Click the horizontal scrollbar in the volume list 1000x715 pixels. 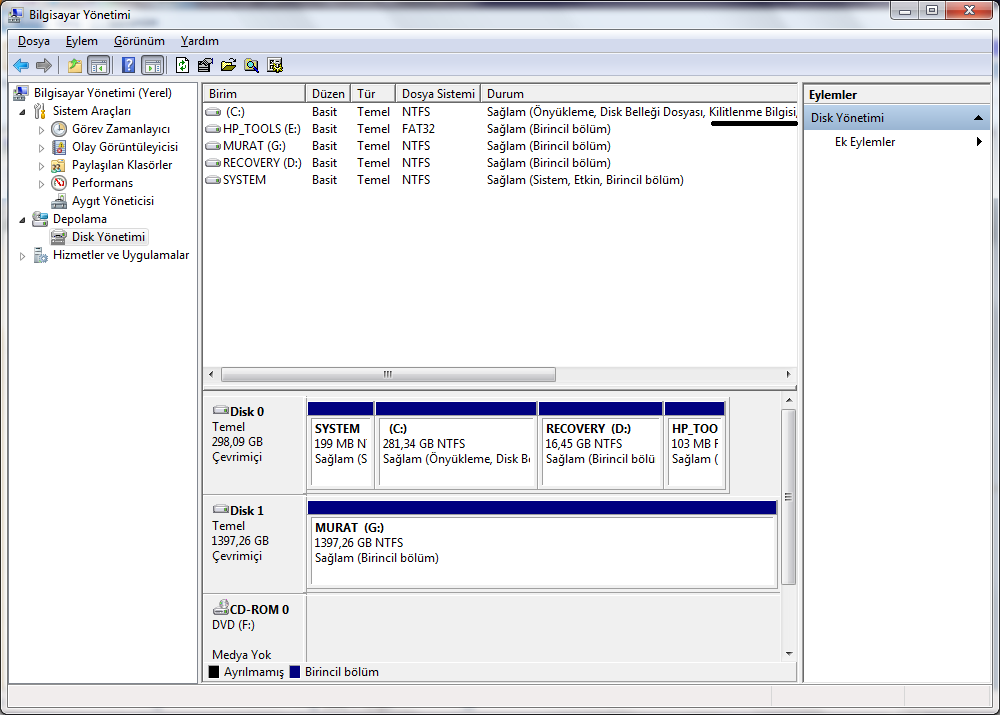pos(388,374)
